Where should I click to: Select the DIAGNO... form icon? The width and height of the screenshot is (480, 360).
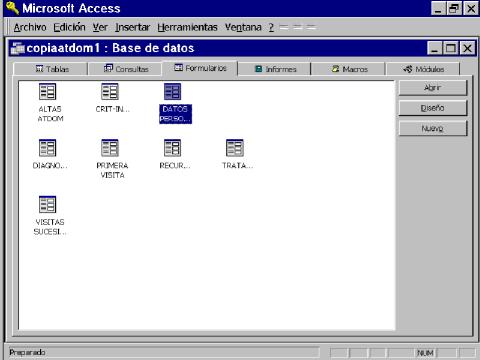[47, 148]
